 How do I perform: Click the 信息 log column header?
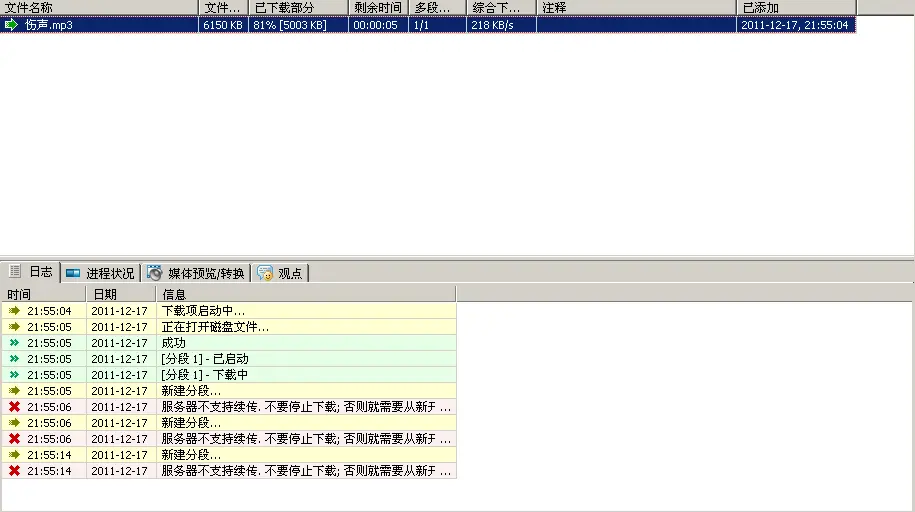point(306,294)
